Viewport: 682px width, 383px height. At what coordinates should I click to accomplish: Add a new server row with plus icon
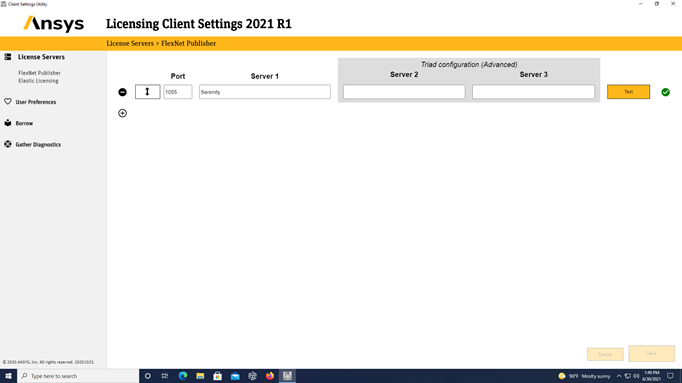(x=123, y=113)
